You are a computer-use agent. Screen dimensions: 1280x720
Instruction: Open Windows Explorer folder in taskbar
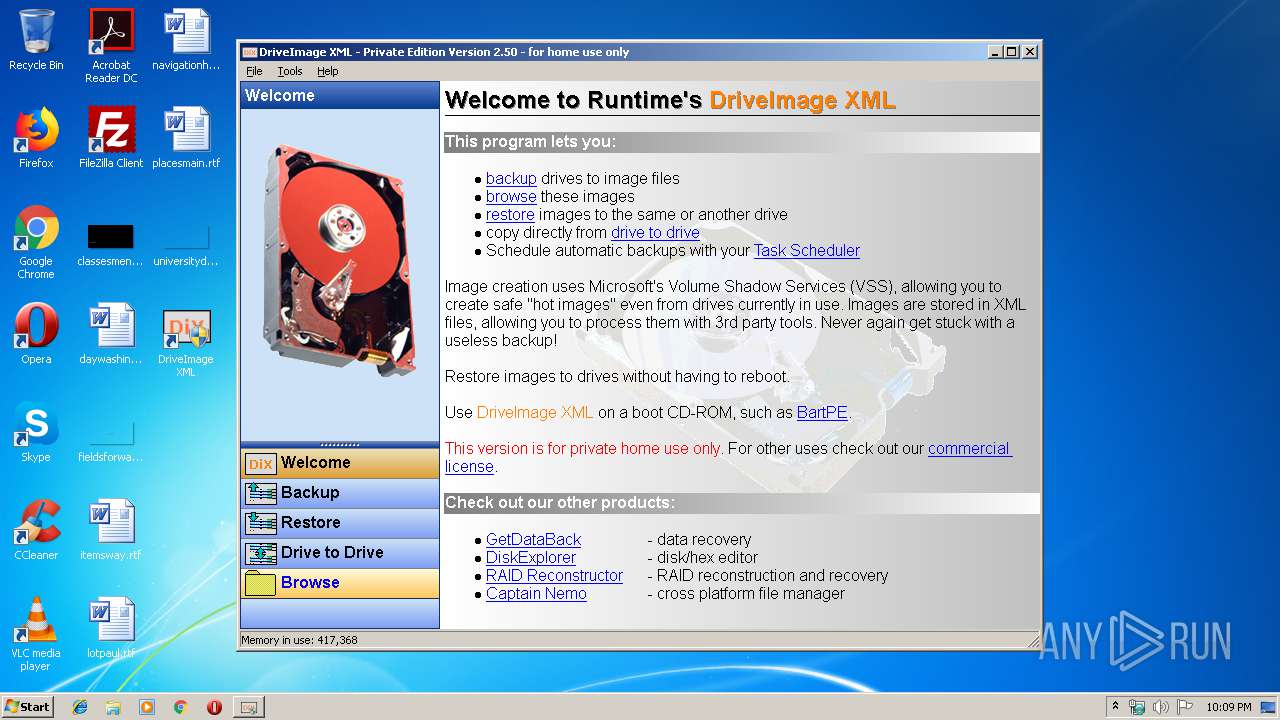113,707
